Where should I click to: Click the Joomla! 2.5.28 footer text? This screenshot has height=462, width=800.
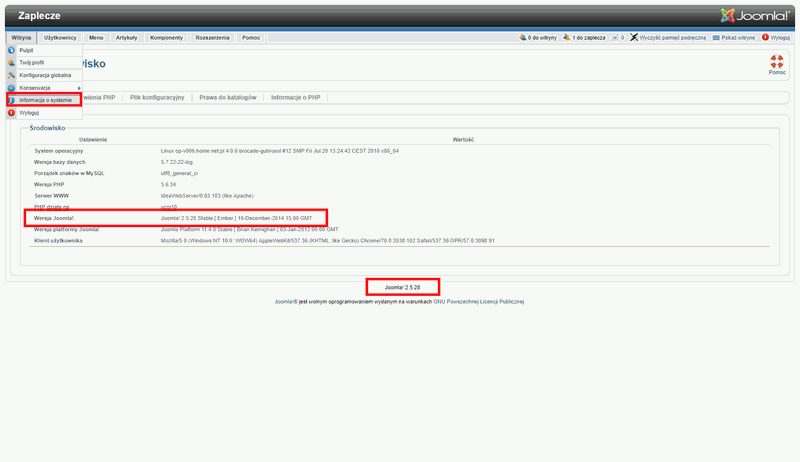(x=402, y=288)
